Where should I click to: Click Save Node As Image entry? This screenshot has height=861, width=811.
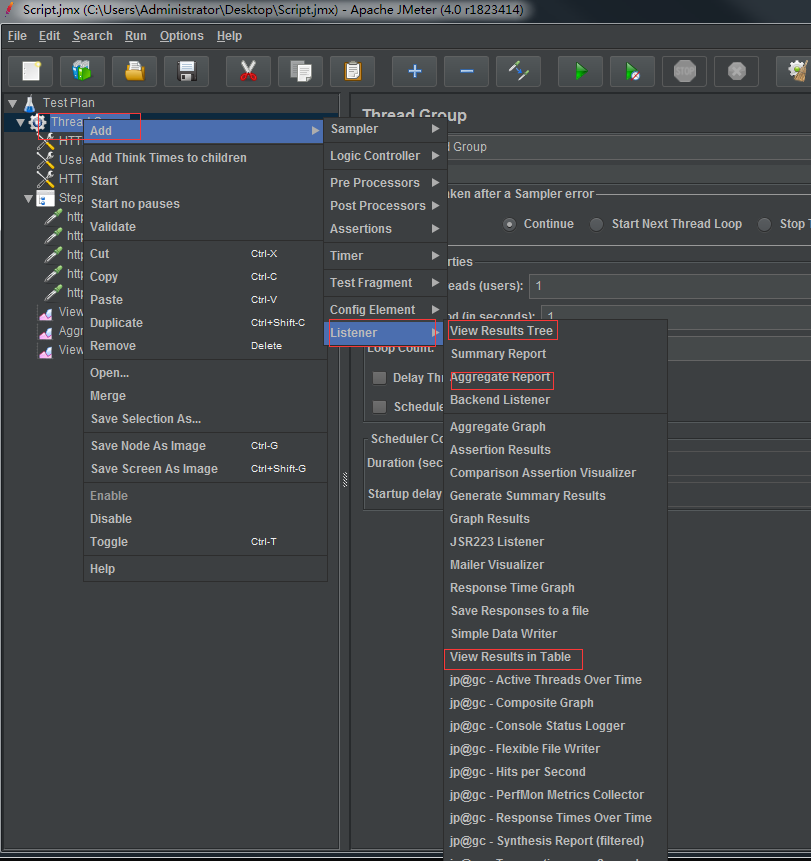point(205,446)
